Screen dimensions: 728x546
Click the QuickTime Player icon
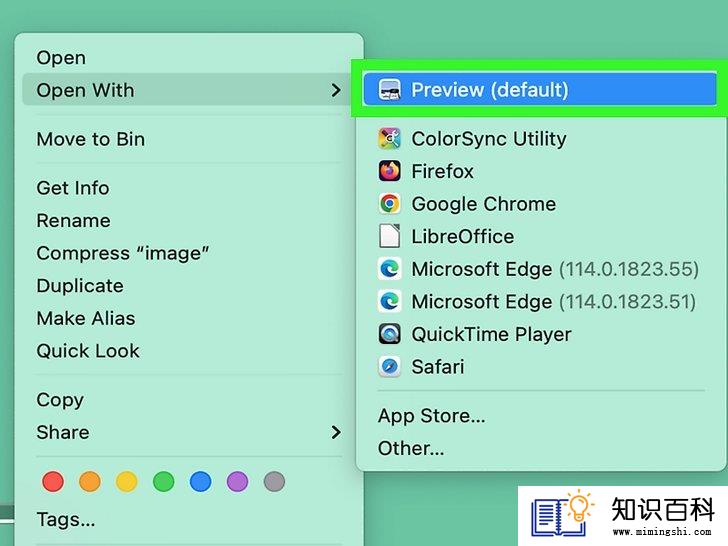tap(390, 334)
